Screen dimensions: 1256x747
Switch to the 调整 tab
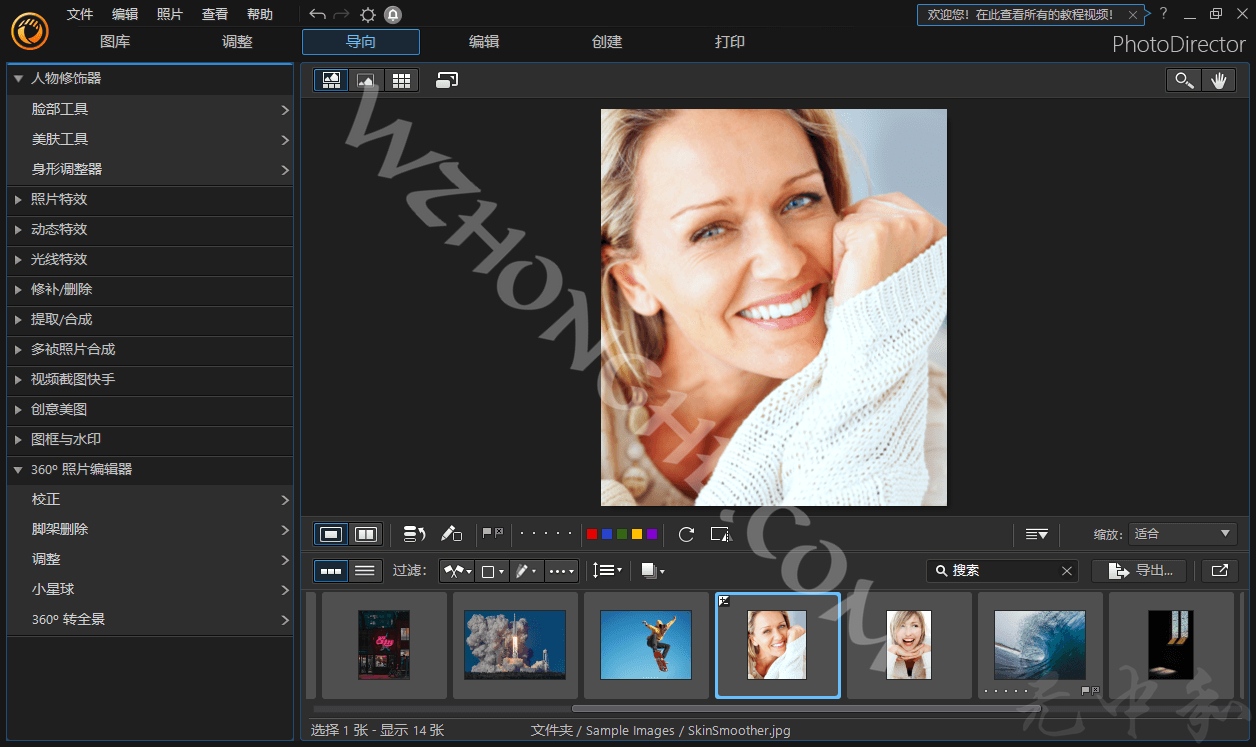pos(237,42)
